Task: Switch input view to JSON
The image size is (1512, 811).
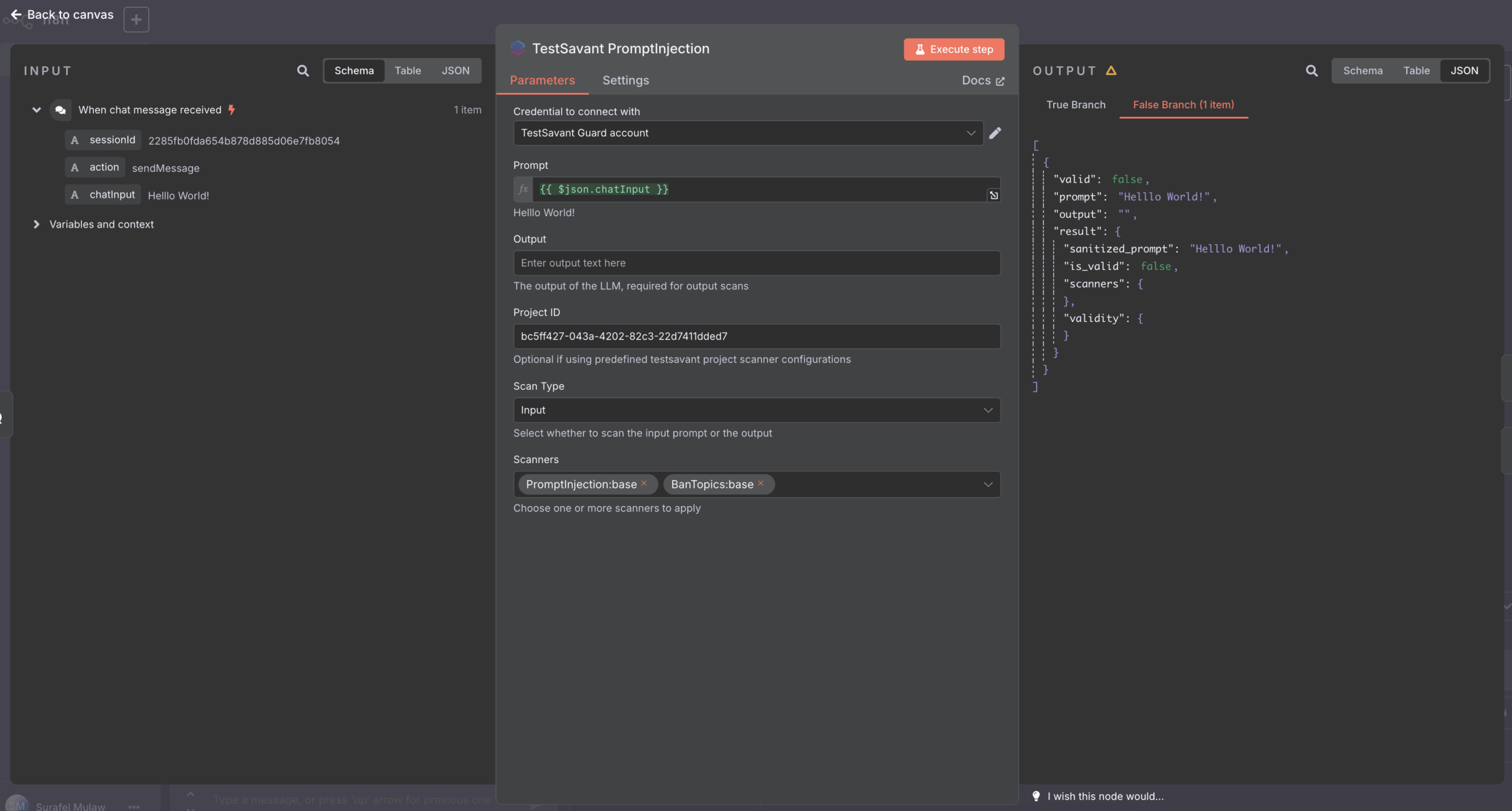Action: pos(455,71)
